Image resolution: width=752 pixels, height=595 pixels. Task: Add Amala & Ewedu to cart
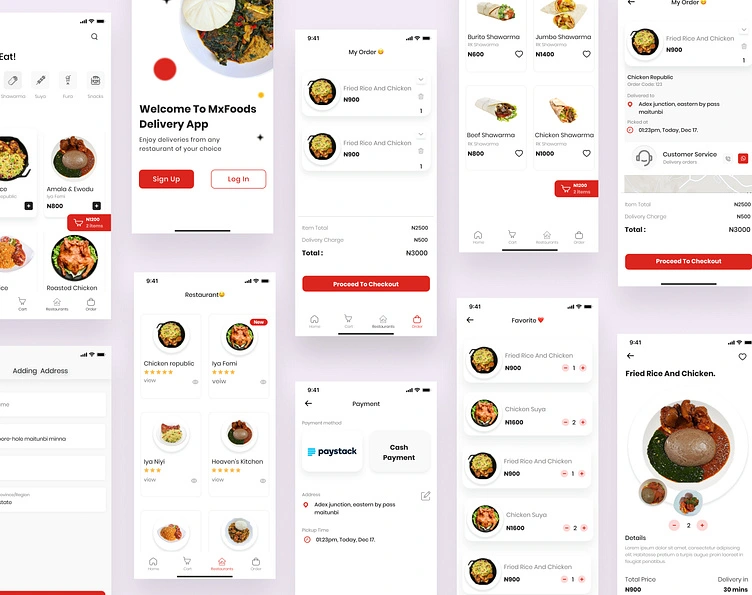(x=96, y=206)
